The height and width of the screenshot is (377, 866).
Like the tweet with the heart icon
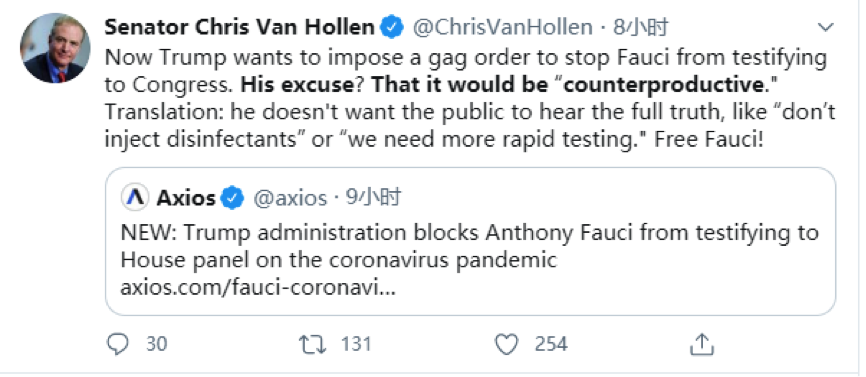505,345
